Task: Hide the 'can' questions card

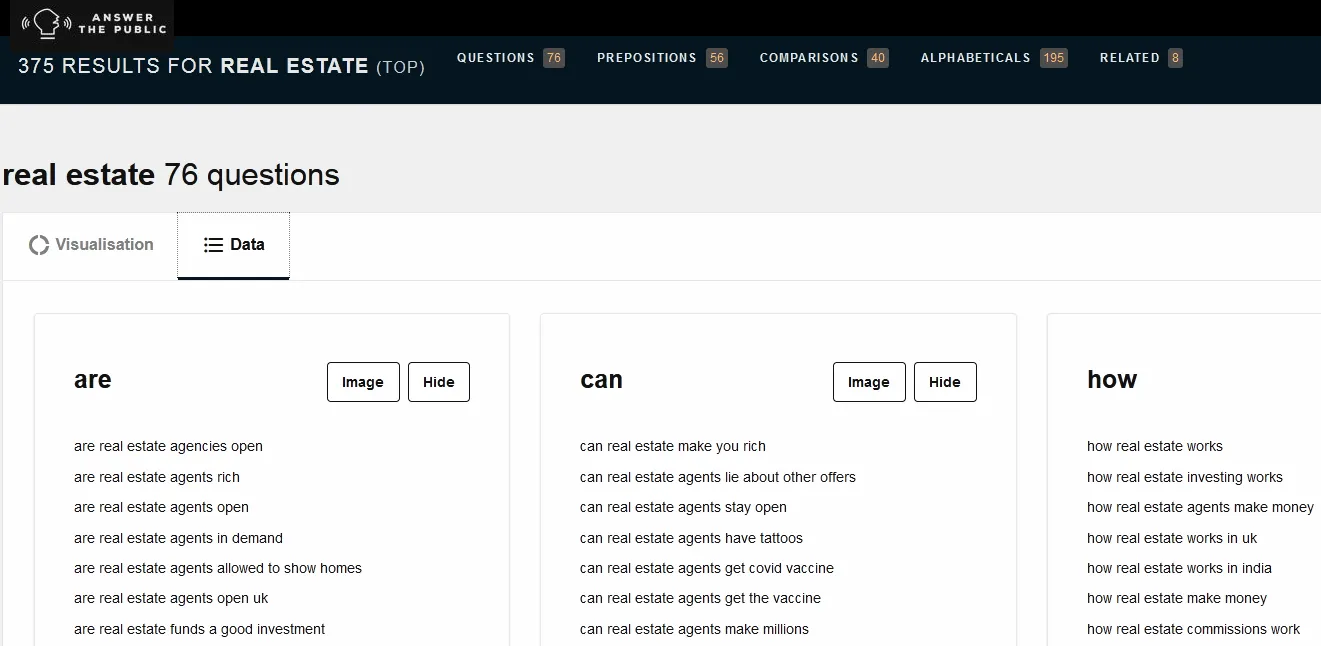Action: click(x=945, y=382)
